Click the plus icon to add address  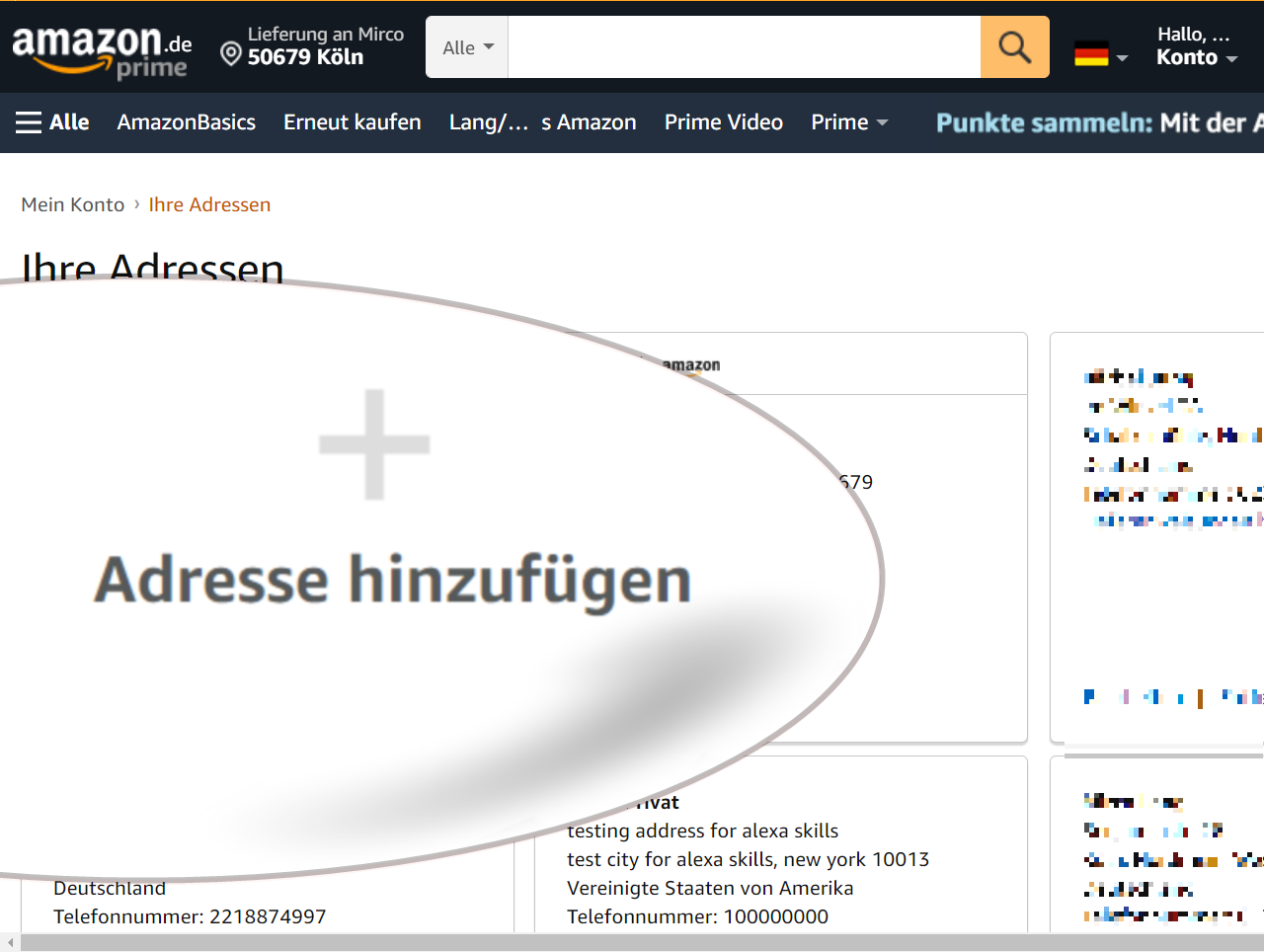pos(374,444)
